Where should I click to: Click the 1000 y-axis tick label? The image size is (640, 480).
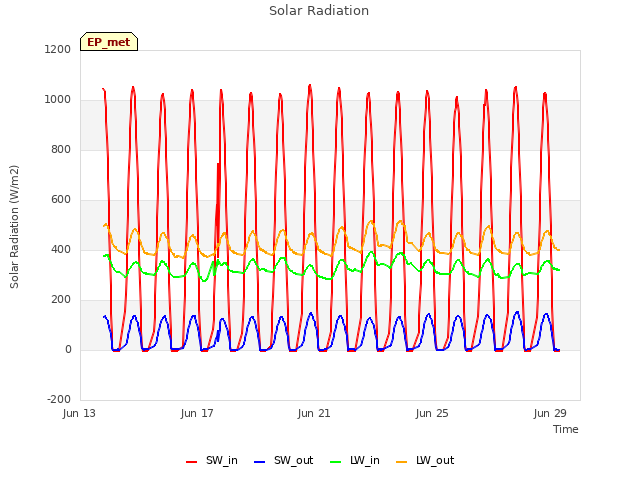tap(58, 100)
